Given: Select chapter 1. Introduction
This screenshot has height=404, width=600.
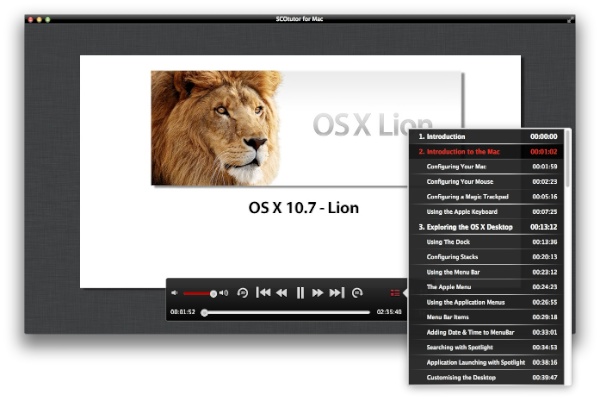Looking at the screenshot, I should coord(488,137).
